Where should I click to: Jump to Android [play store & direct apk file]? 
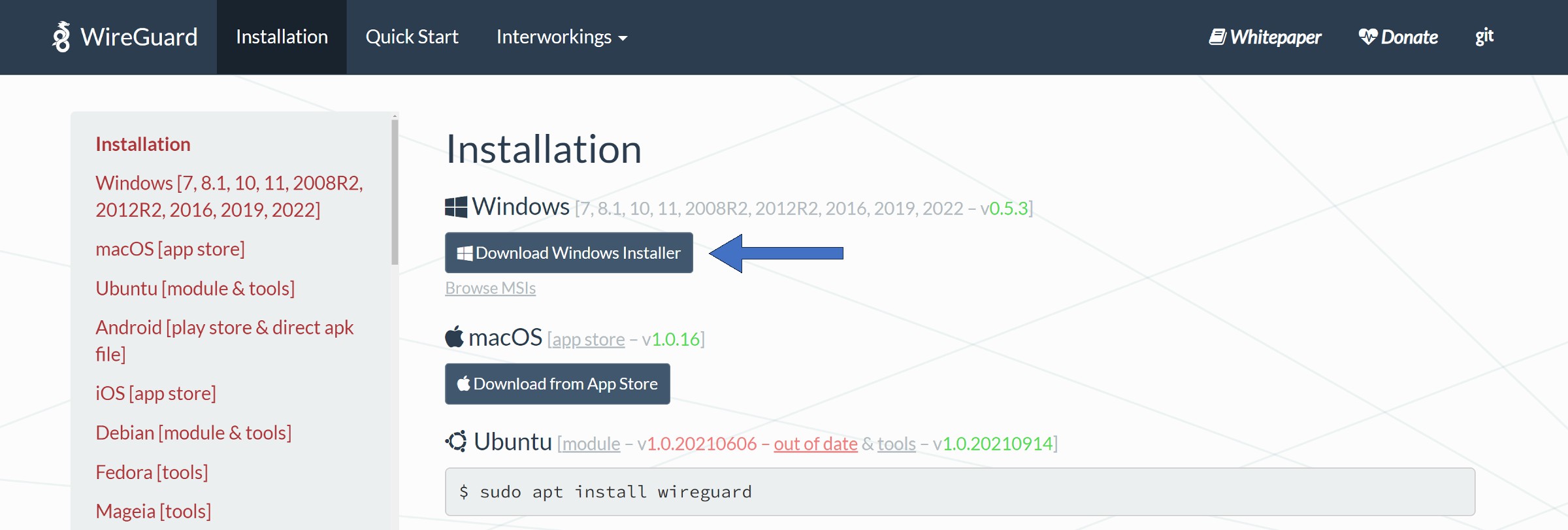click(224, 340)
